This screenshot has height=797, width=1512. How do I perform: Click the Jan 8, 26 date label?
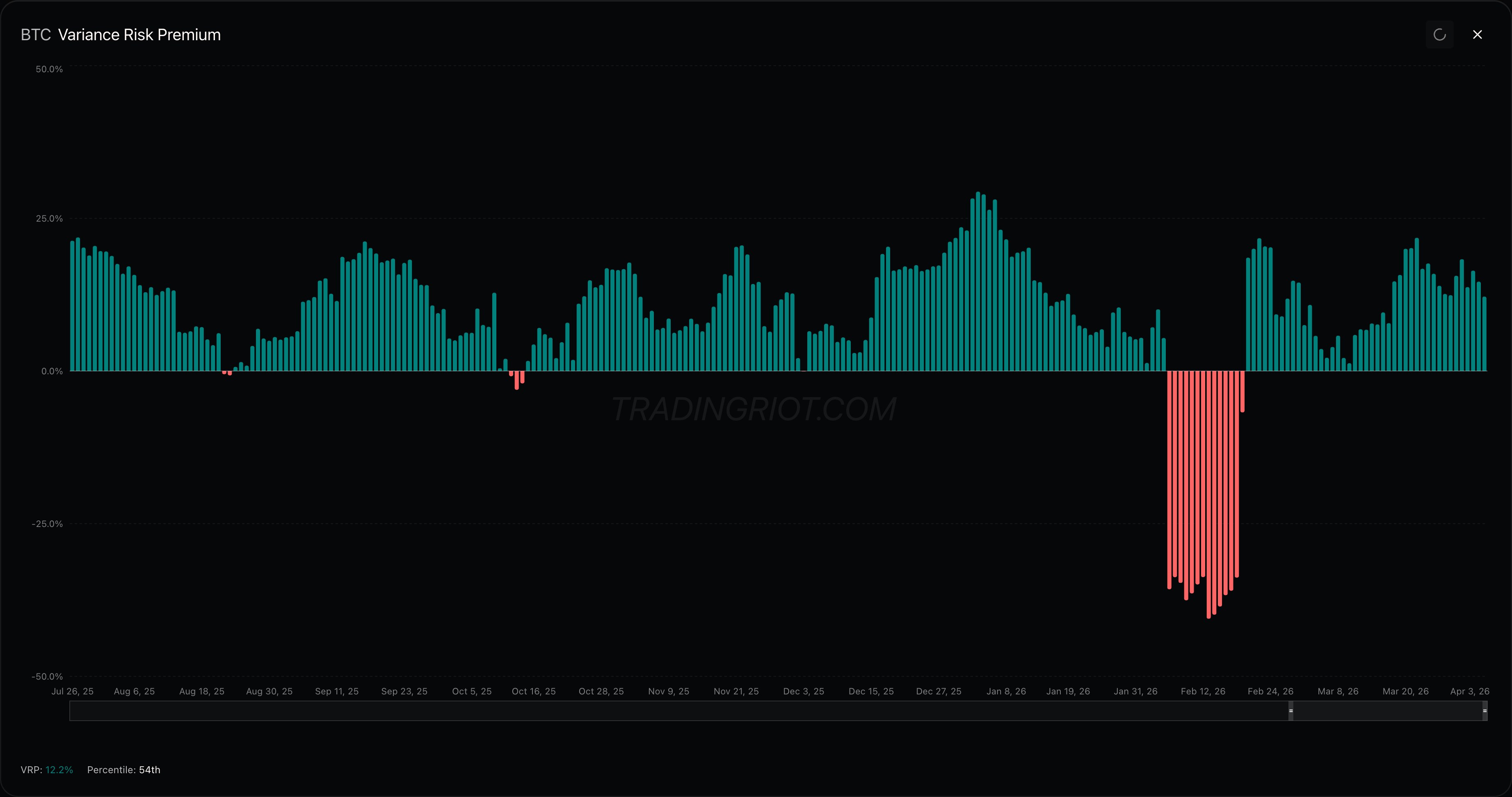[1006, 691]
